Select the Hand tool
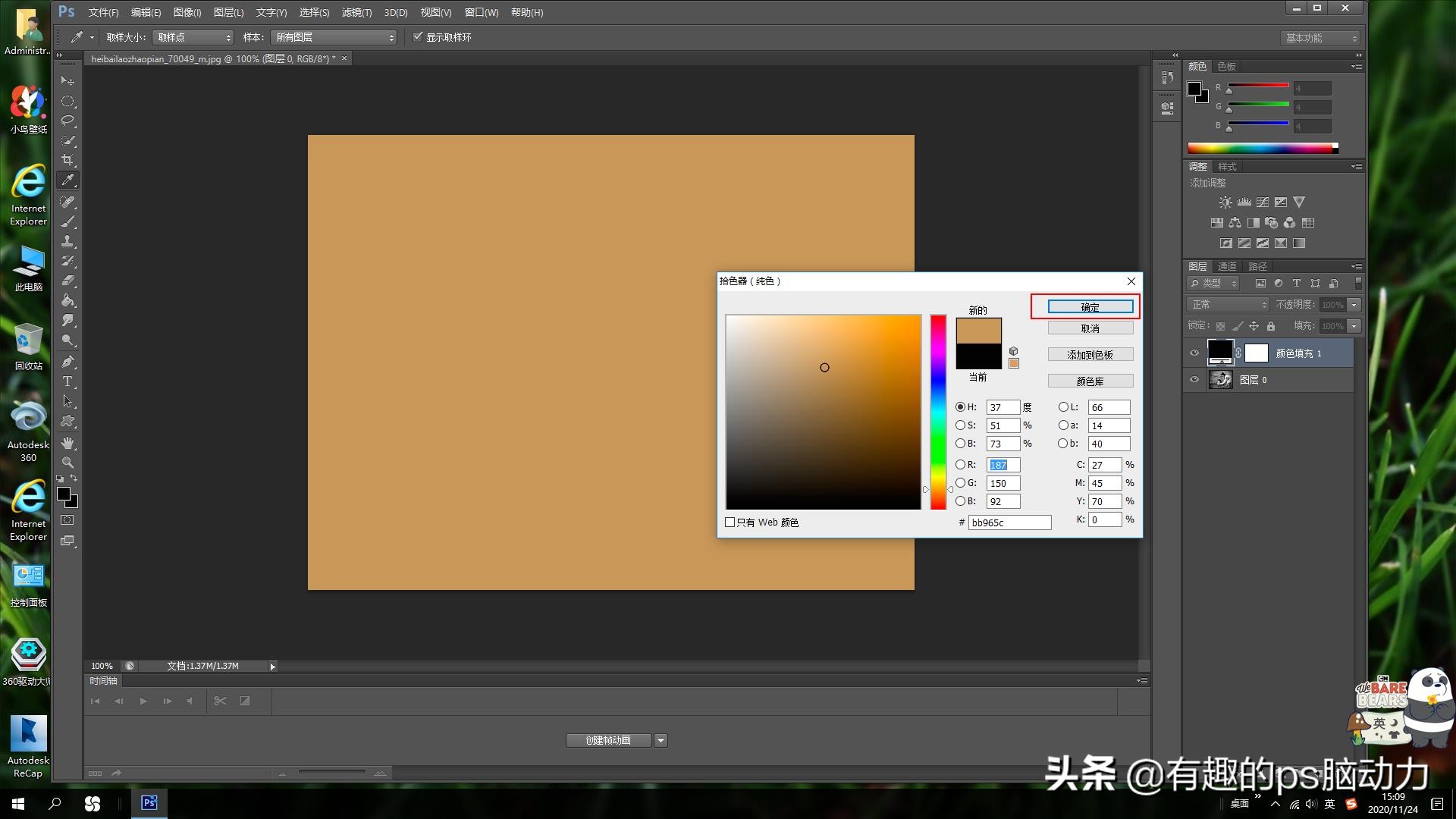Screen dimensions: 1456x819 click(x=67, y=443)
